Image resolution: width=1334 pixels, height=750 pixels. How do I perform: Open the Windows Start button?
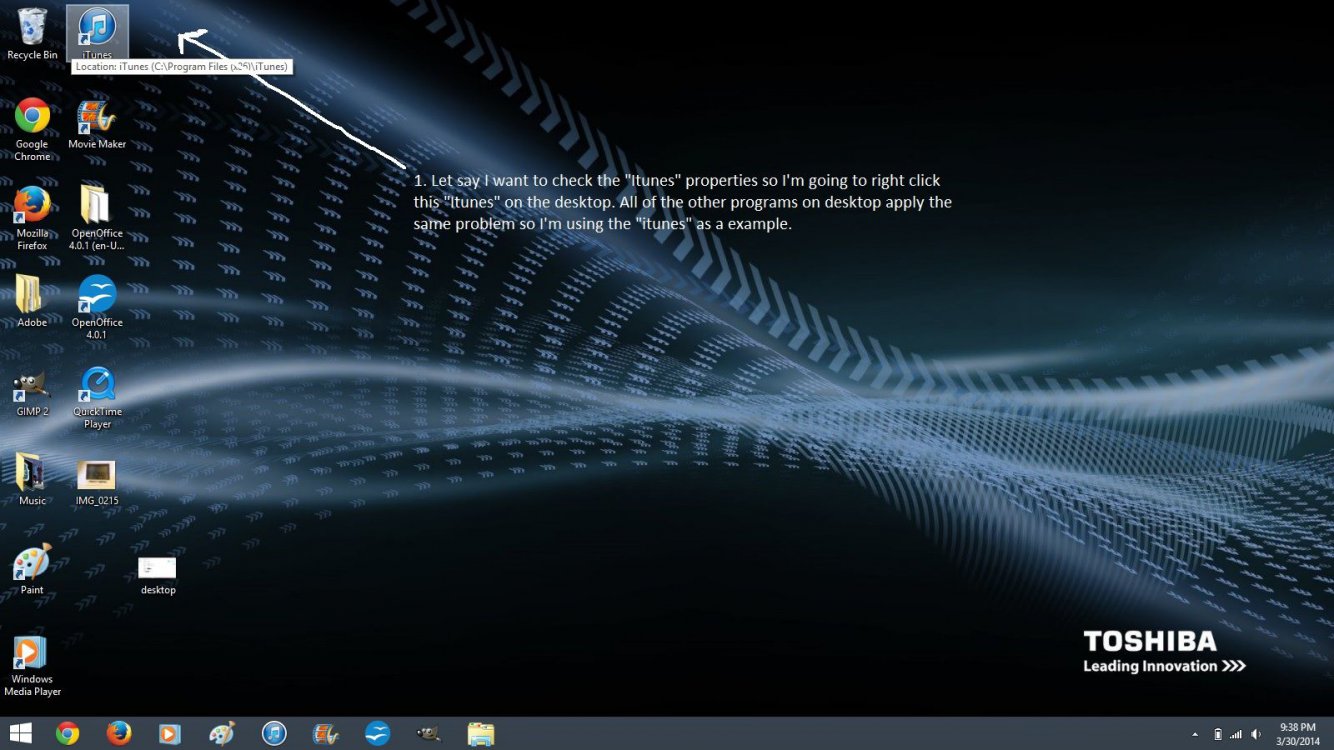tap(19, 734)
